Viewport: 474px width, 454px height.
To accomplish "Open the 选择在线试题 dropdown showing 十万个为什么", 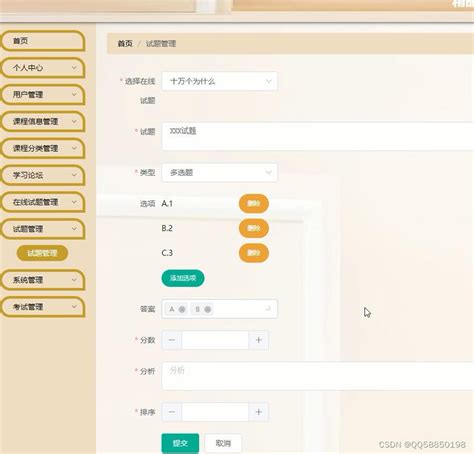I will 219,81.
